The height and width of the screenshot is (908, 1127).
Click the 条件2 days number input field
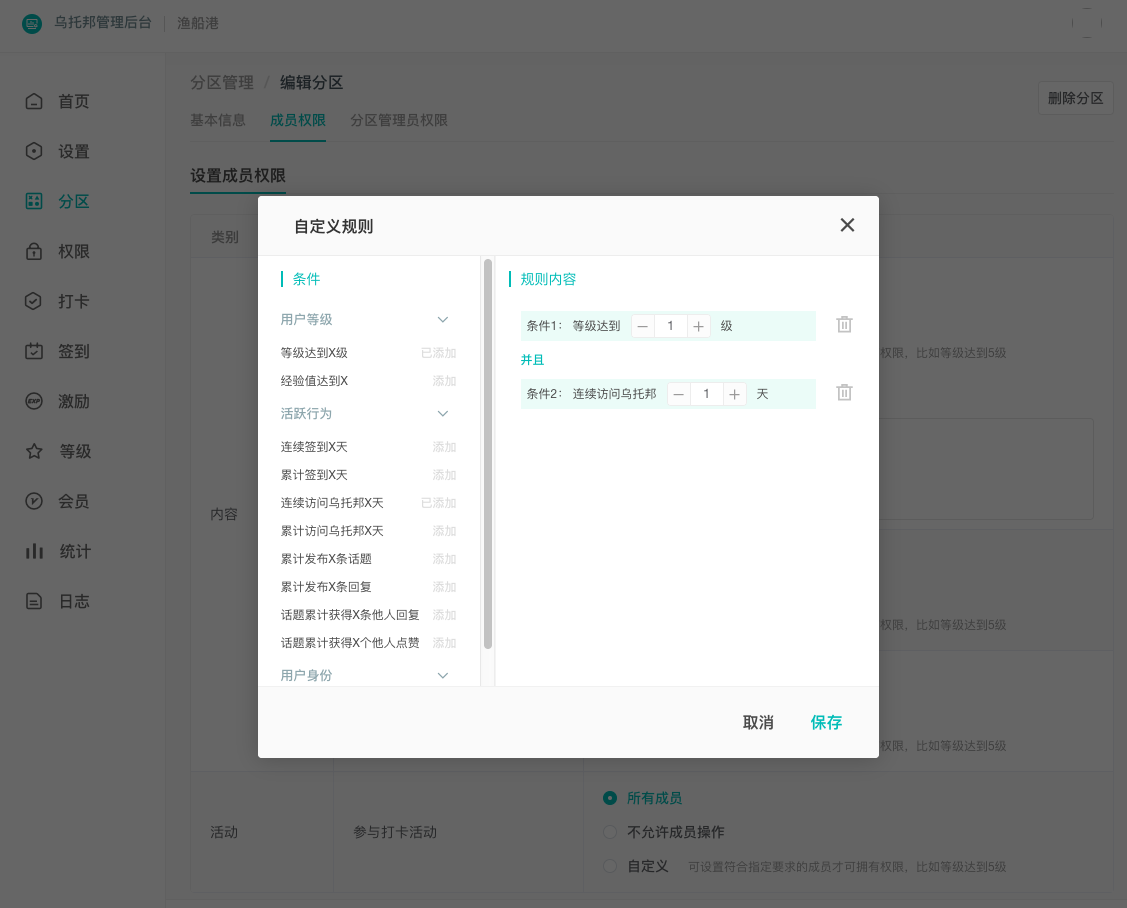tap(707, 394)
